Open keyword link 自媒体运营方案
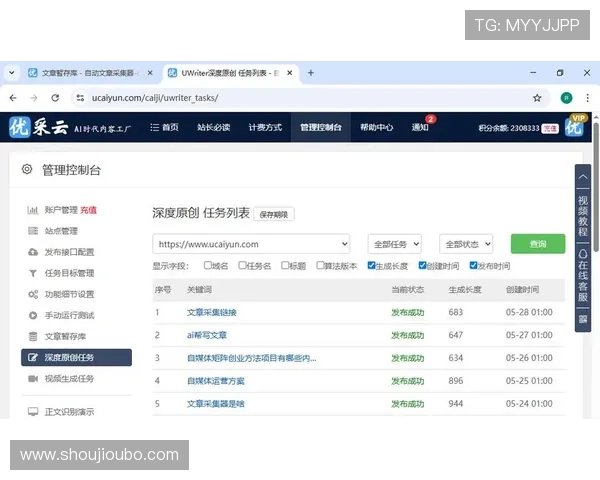600x480 pixels. coord(215,381)
